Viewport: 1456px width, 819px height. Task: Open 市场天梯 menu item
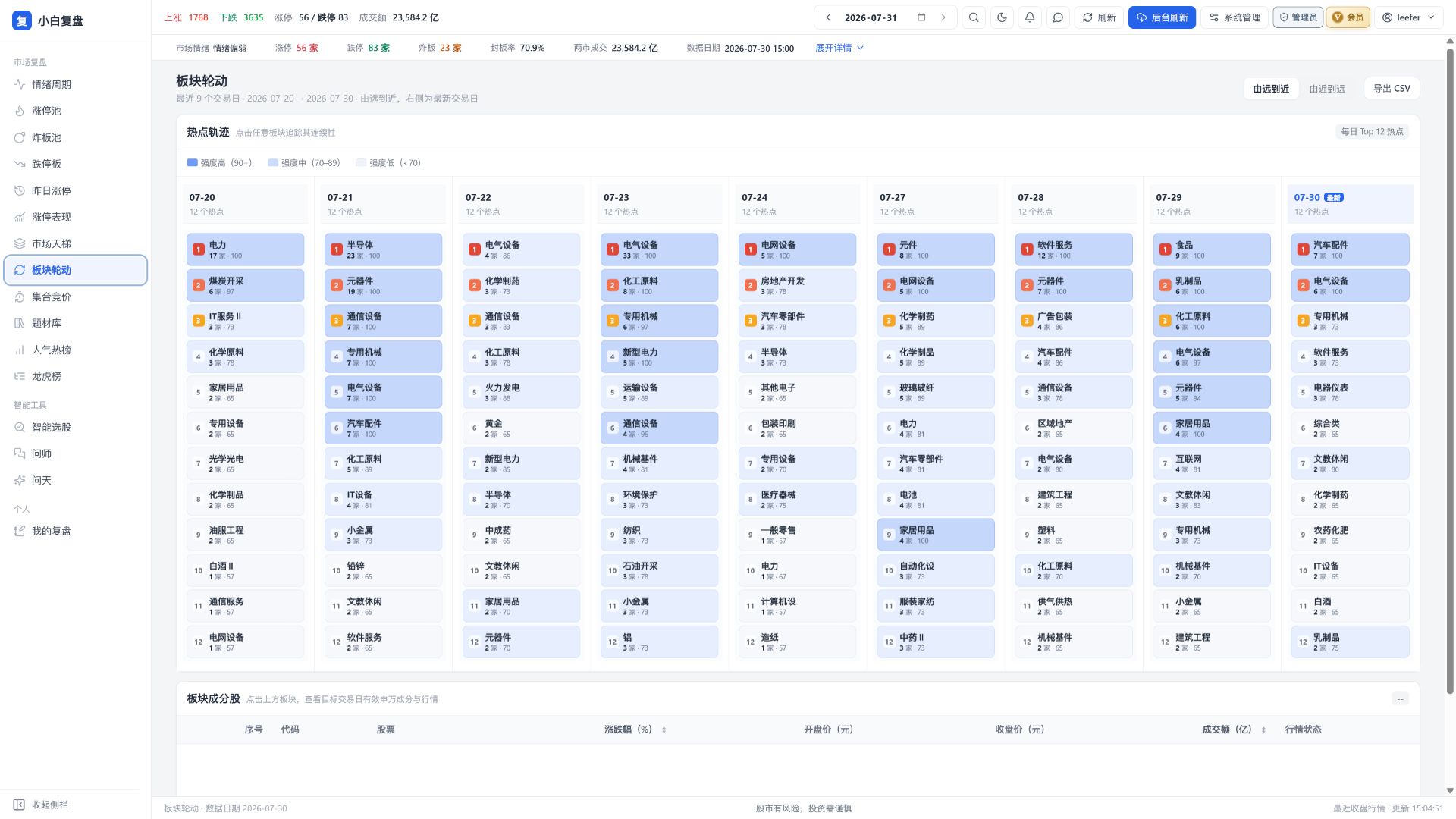[x=76, y=243]
